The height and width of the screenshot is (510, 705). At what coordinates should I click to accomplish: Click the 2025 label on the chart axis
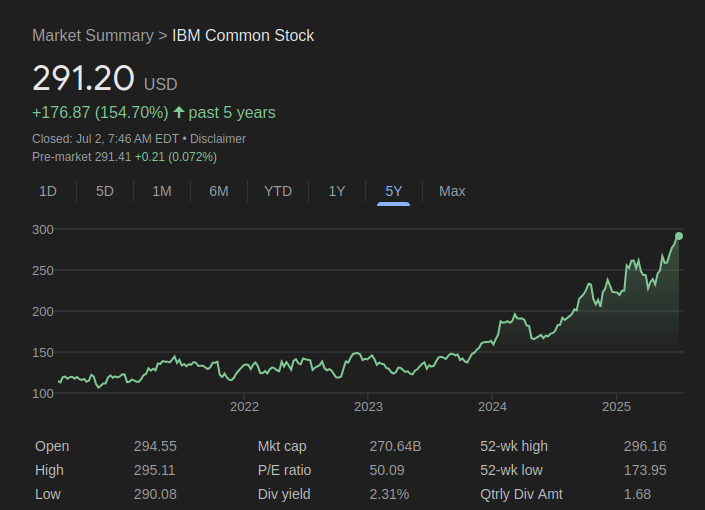(616, 407)
